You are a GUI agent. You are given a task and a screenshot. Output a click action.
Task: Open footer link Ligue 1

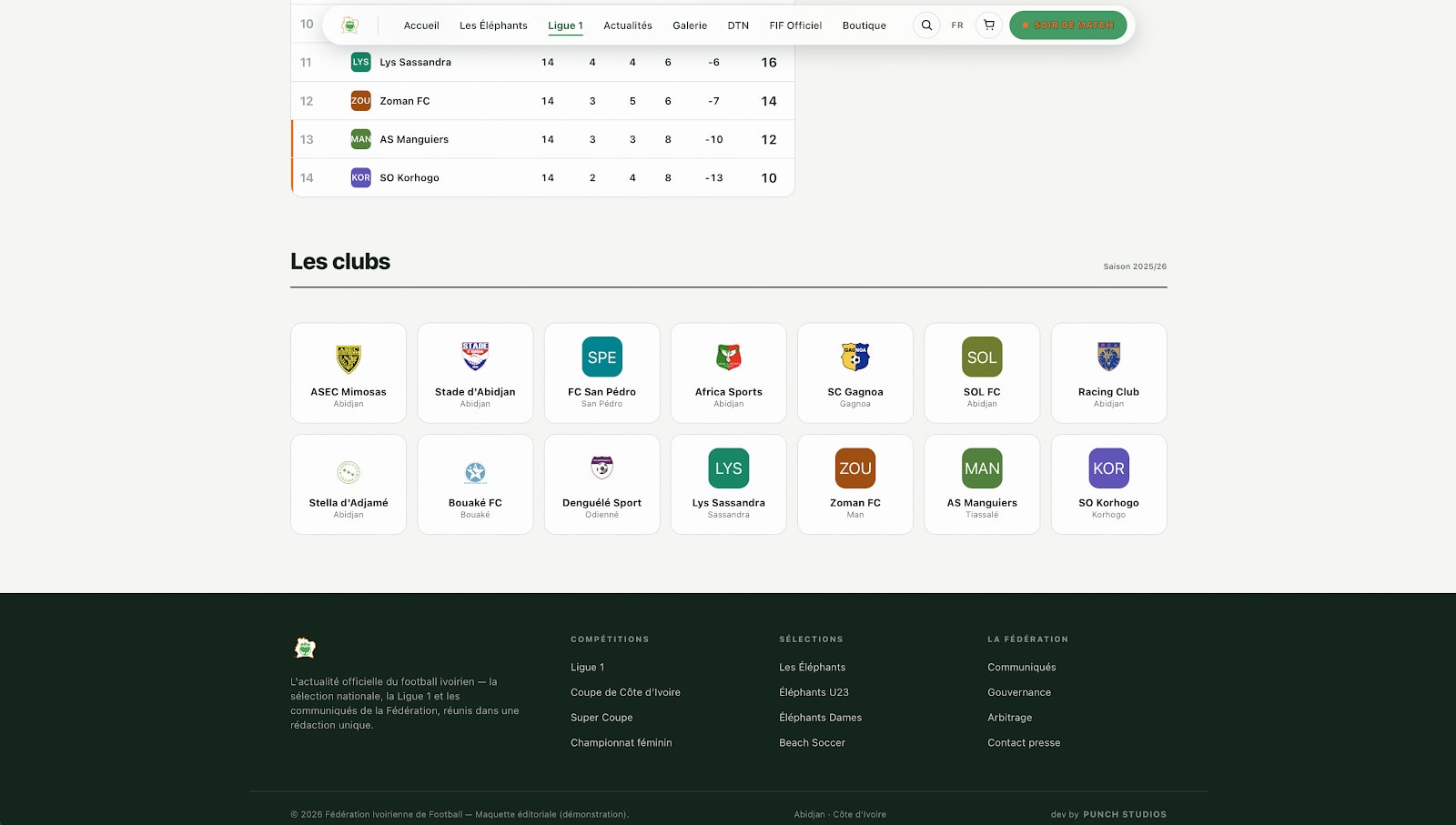click(x=587, y=668)
